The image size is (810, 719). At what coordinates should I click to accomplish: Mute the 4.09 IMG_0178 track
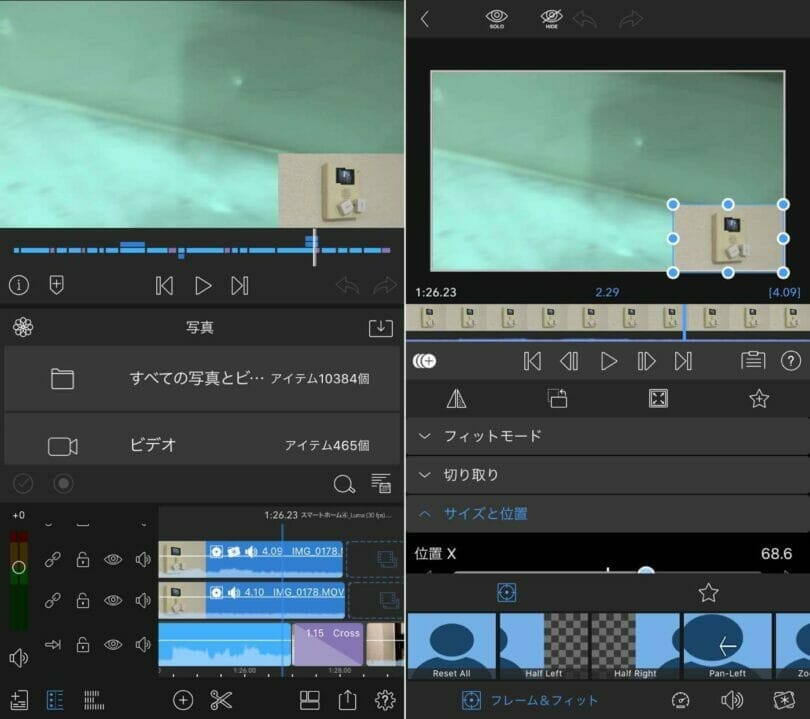pyautogui.click(x=143, y=559)
